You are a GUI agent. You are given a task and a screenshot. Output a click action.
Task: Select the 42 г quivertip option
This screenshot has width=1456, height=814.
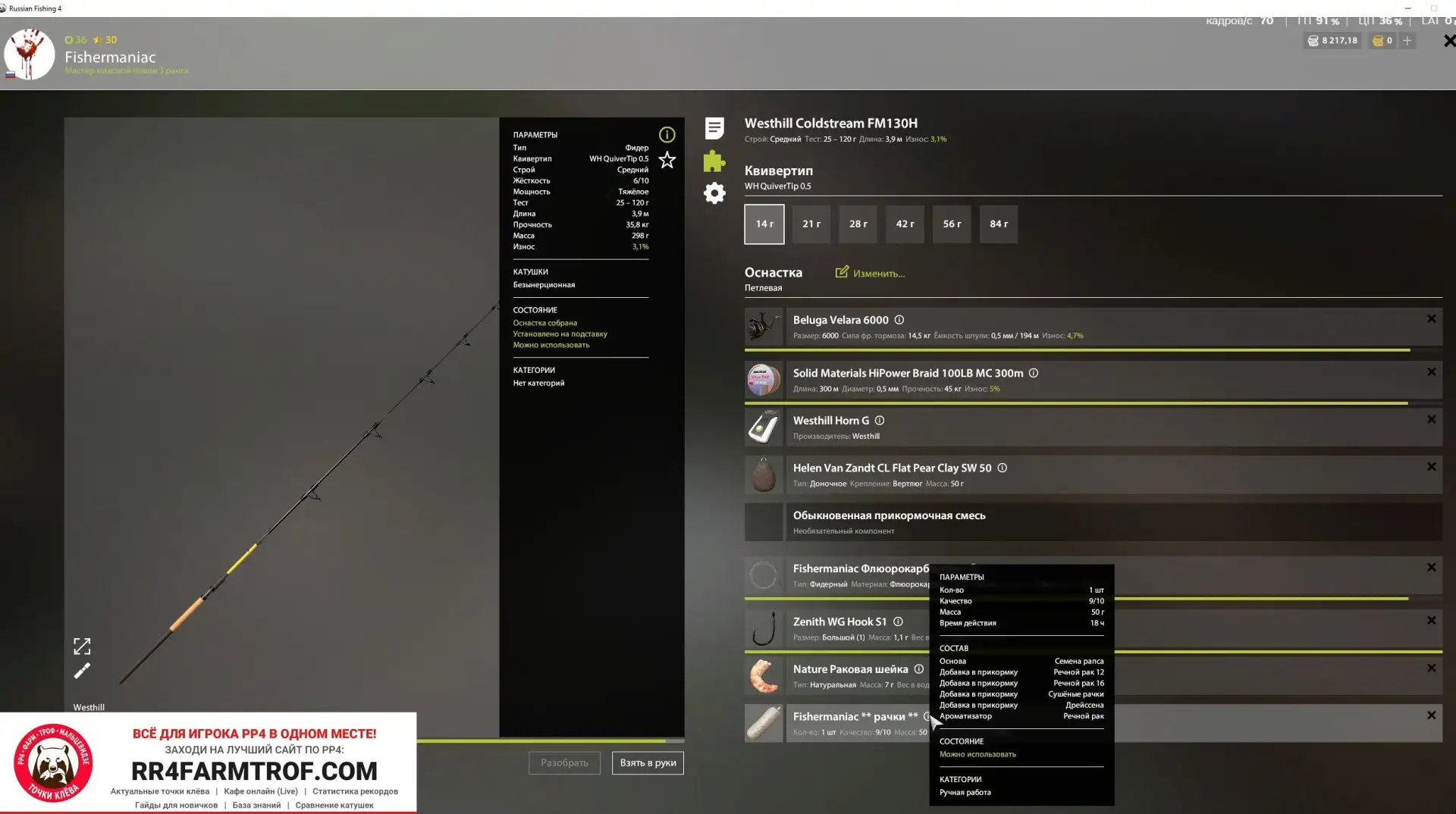905,224
